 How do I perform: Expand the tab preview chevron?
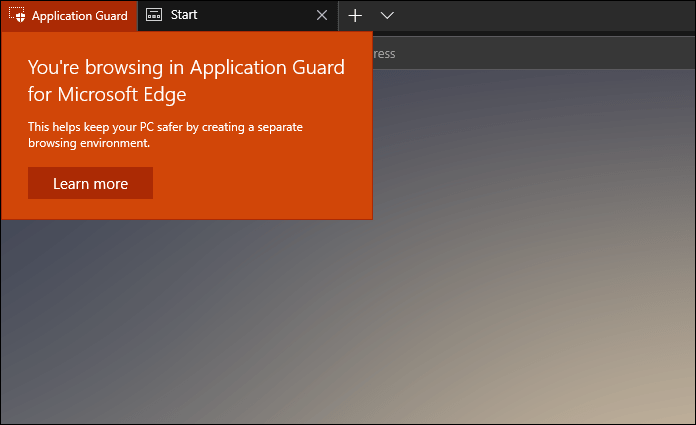click(387, 16)
